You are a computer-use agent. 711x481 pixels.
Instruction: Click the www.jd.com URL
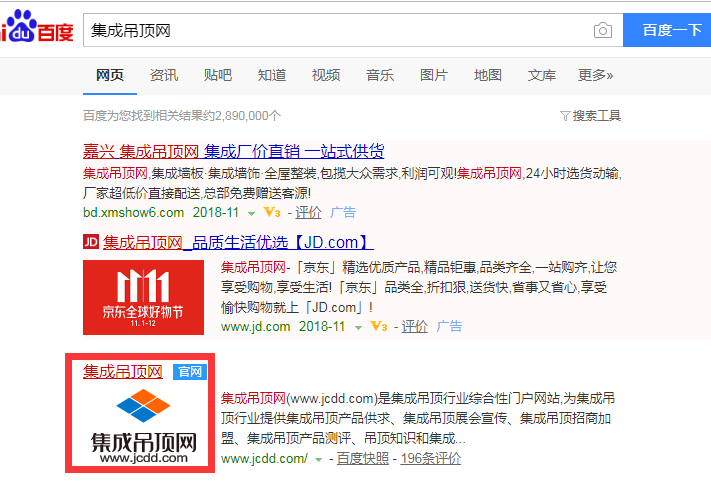click(x=255, y=326)
